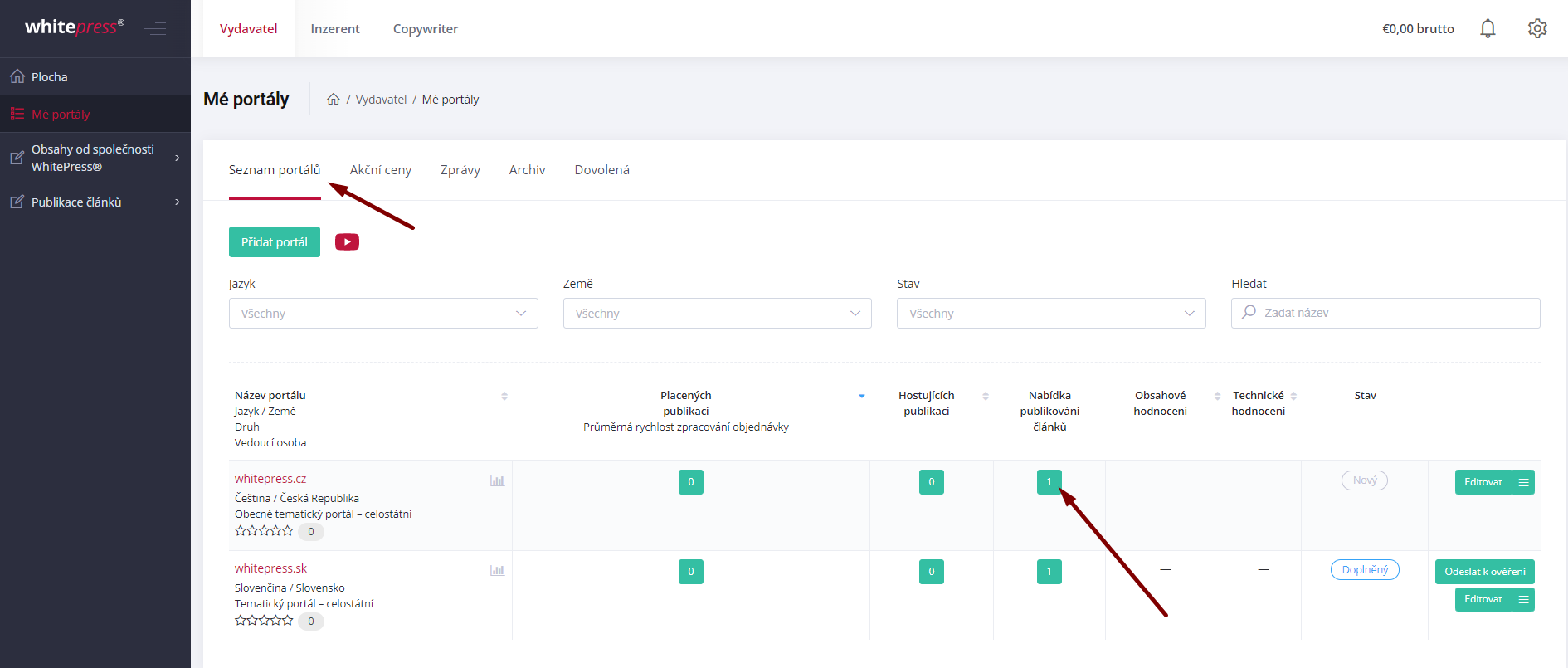
Task: Select Dovolená tab
Action: coord(602,170)
